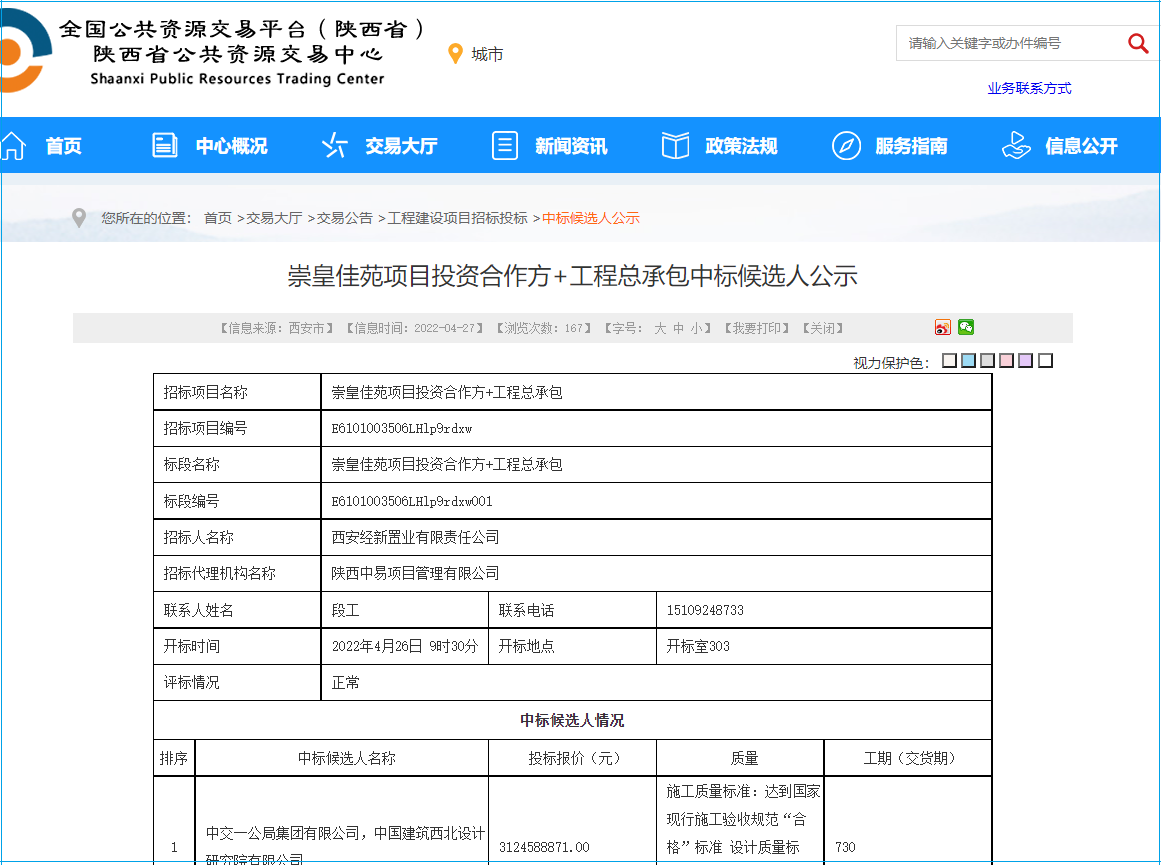Viewport: 1161px width, 865px height.
Task: Share via the WeChat icon
Action: (x=966, y=327)
